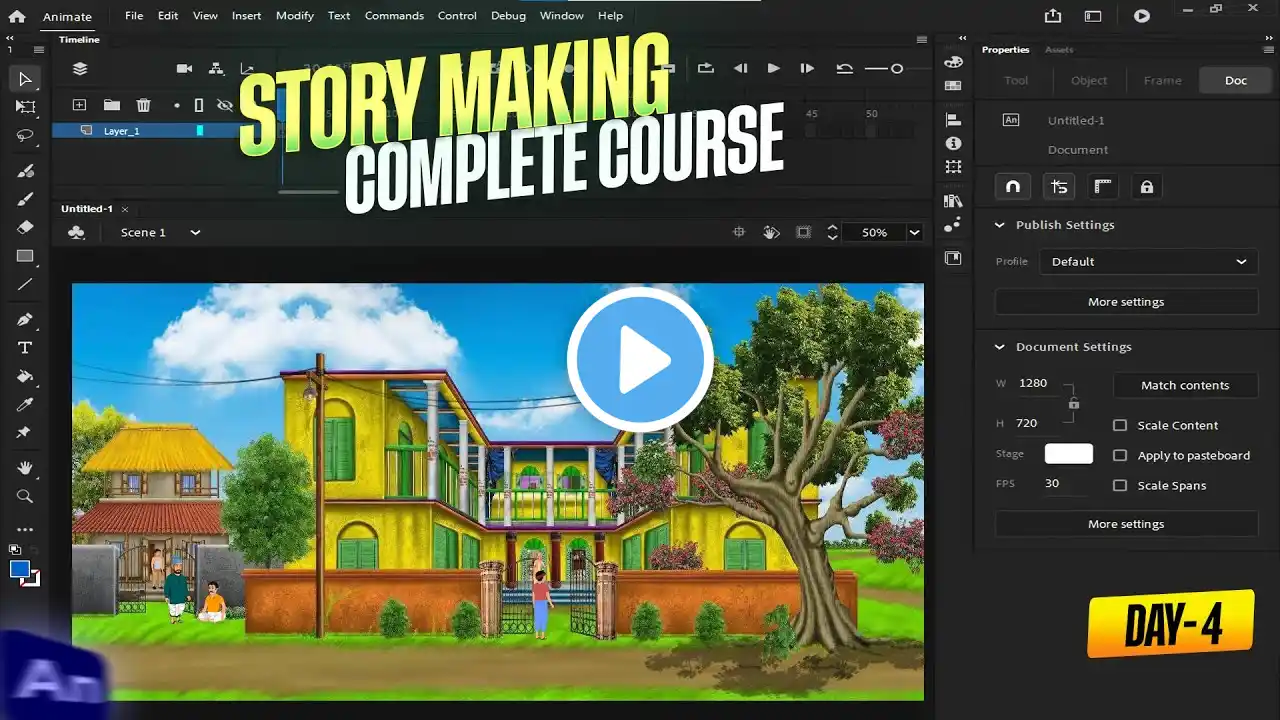Select the Classic Brush tool
The width and height of the screenshot is (1280, 720).
[x=25, y=198]
